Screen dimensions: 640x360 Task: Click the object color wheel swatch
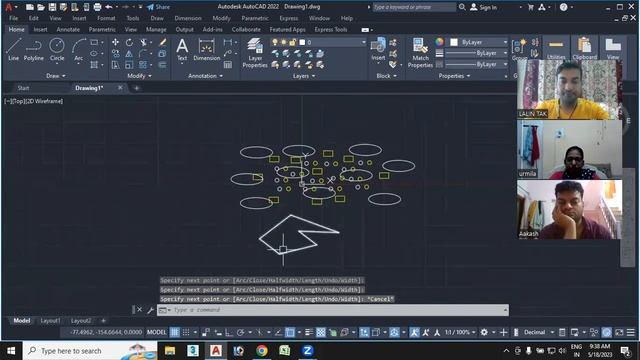pos(439,42)
